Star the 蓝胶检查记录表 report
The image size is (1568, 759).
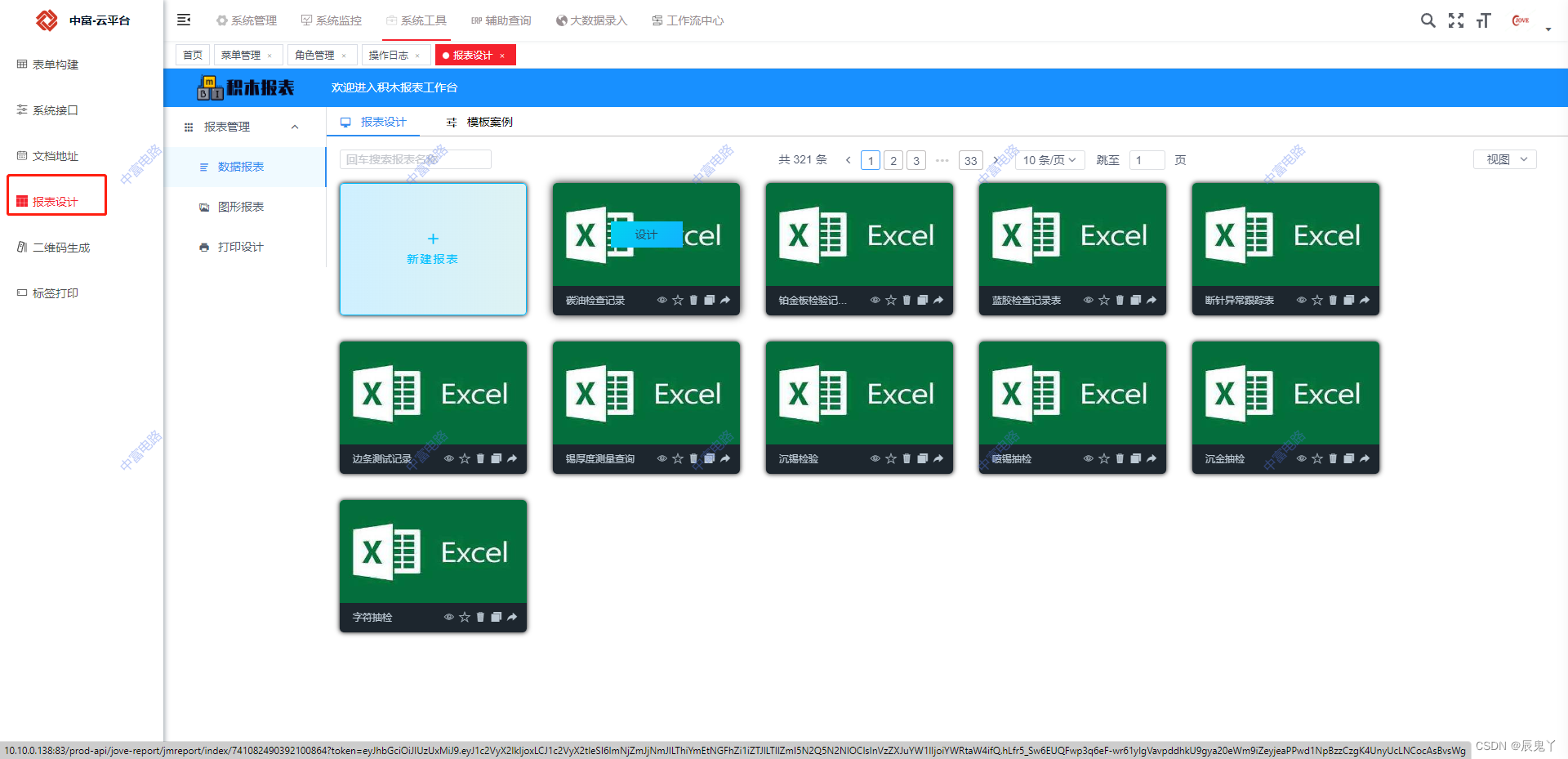click(1104, 300)
